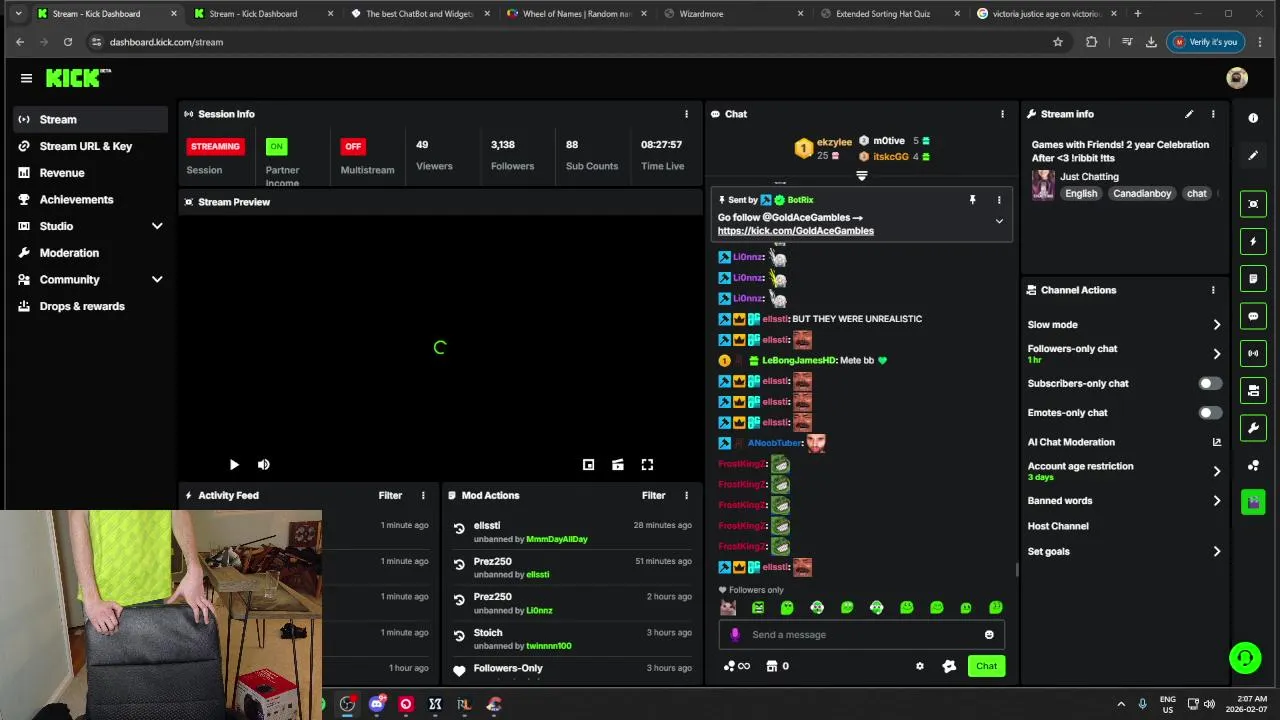Open the kick.com/GoldAceGambles link
This screenshot has height=720, width=1280.
795,231
